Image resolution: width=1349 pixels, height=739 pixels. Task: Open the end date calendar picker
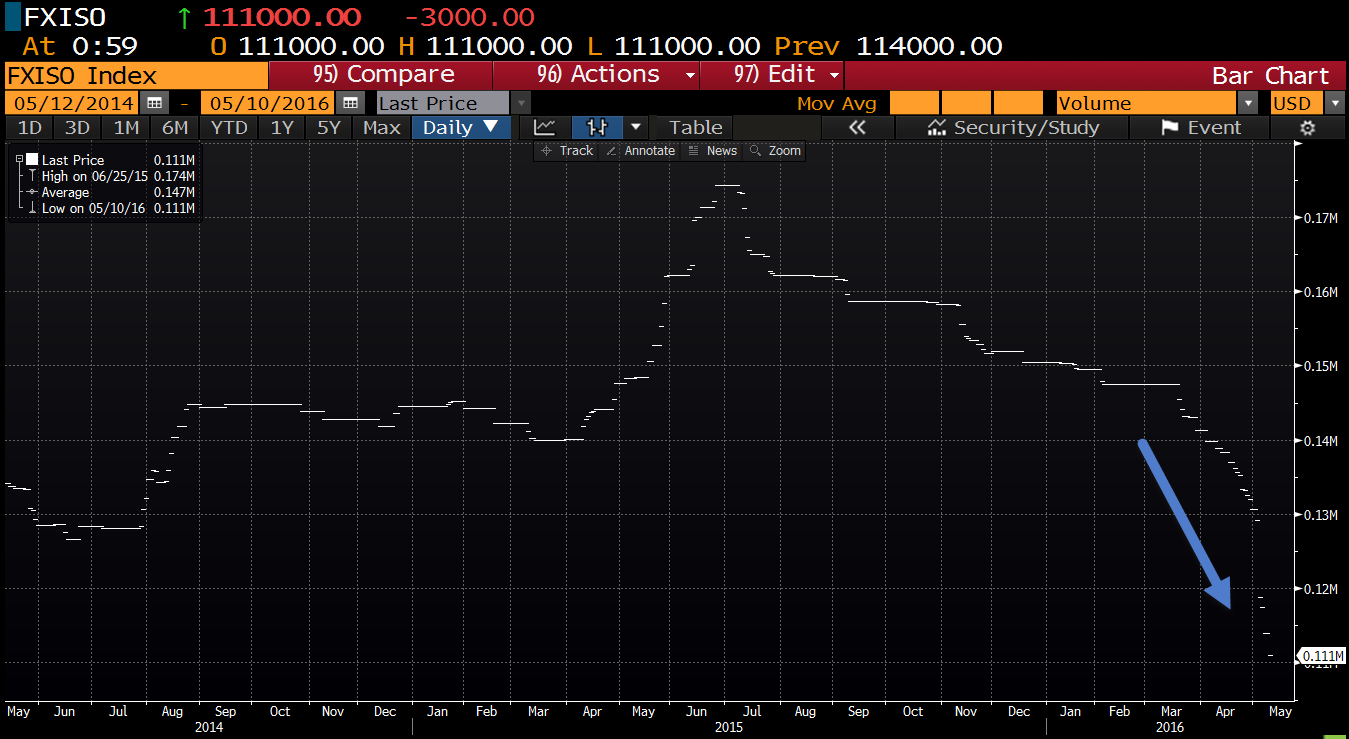click(350, 103)
